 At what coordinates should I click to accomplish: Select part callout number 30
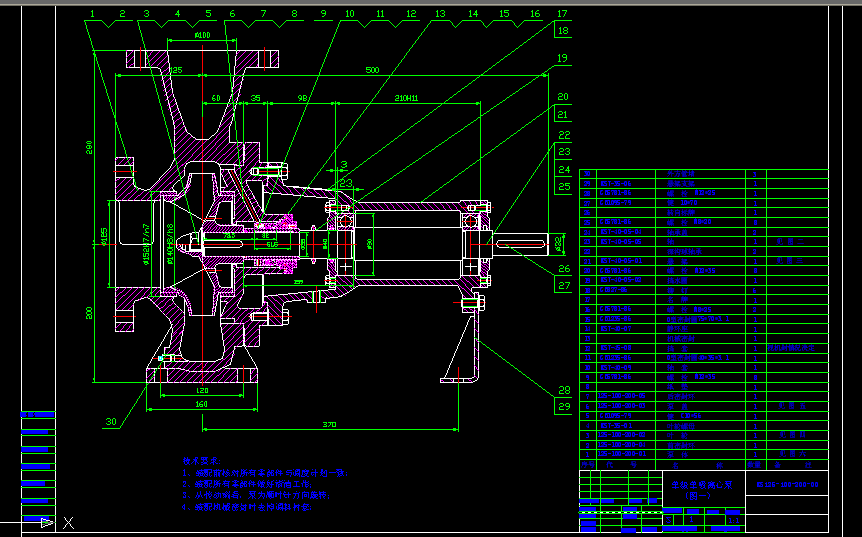[x=111, y=421]
